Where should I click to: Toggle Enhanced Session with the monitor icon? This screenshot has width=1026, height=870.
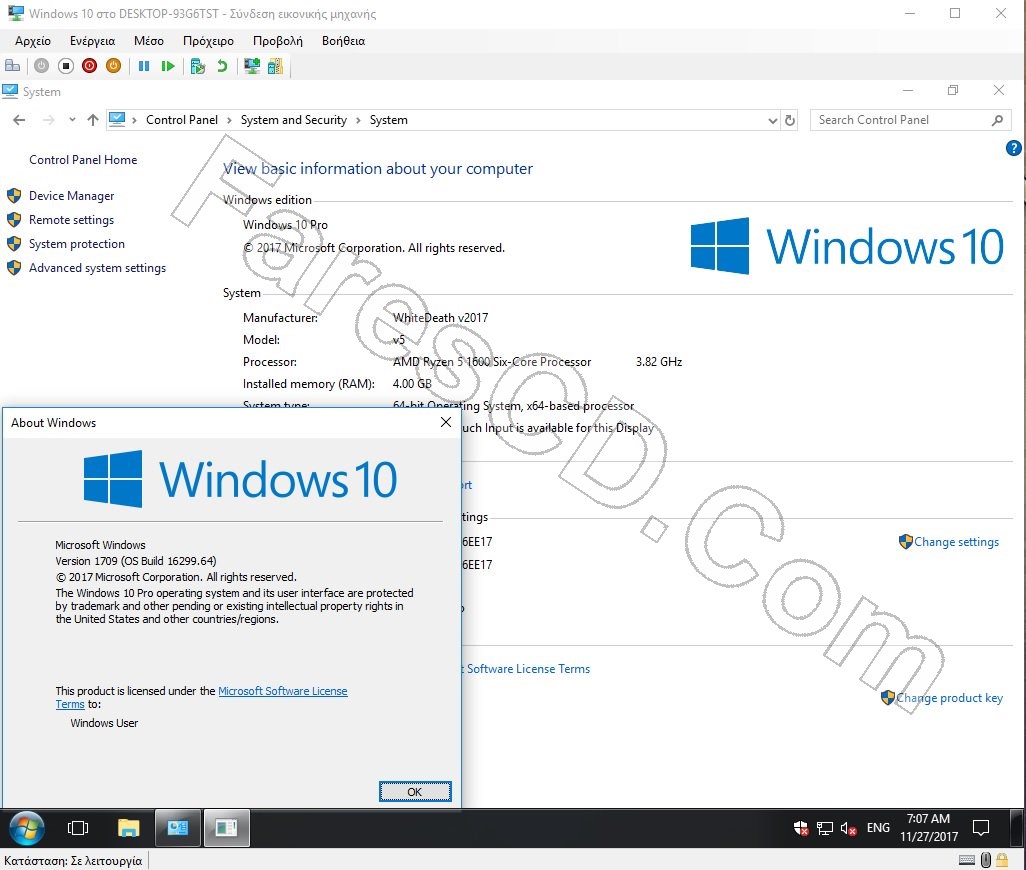click(252, 65)
